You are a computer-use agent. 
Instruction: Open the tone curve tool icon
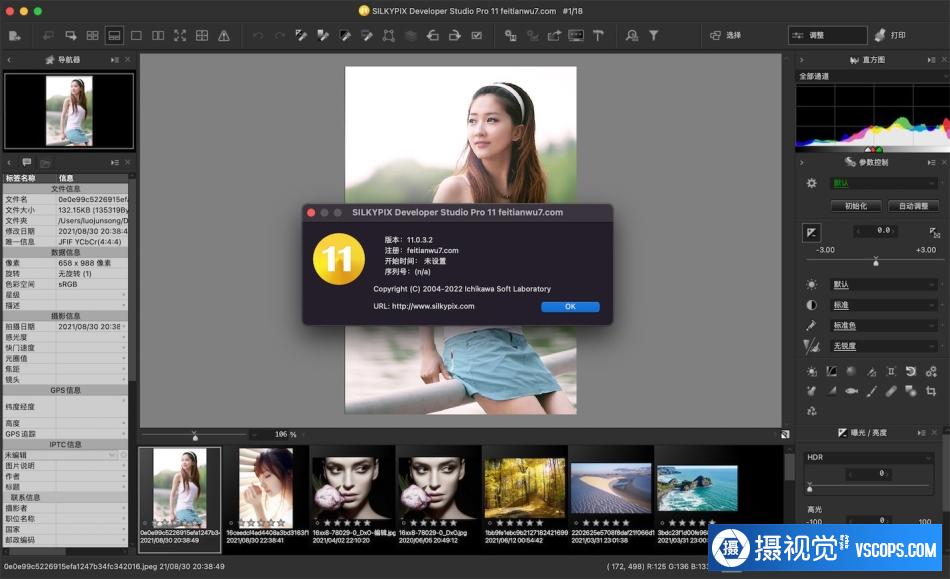[832, 371]
